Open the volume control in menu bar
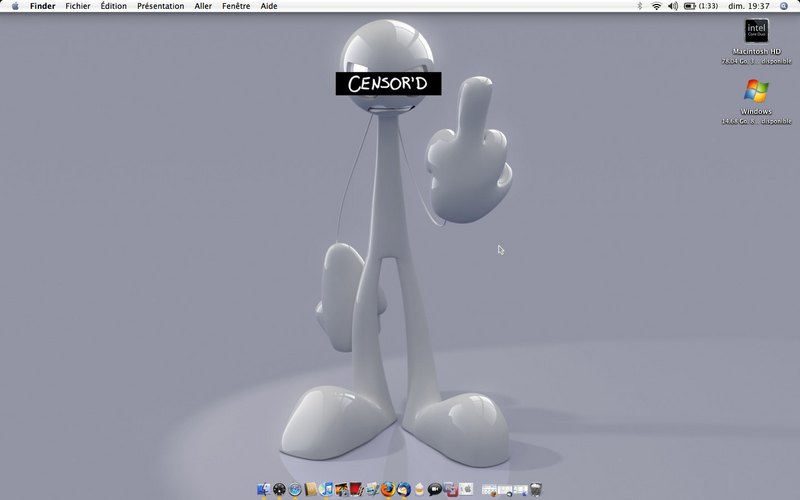Viewport: 800px width, 500px height. pyautogui.click(x=673, y=6)
